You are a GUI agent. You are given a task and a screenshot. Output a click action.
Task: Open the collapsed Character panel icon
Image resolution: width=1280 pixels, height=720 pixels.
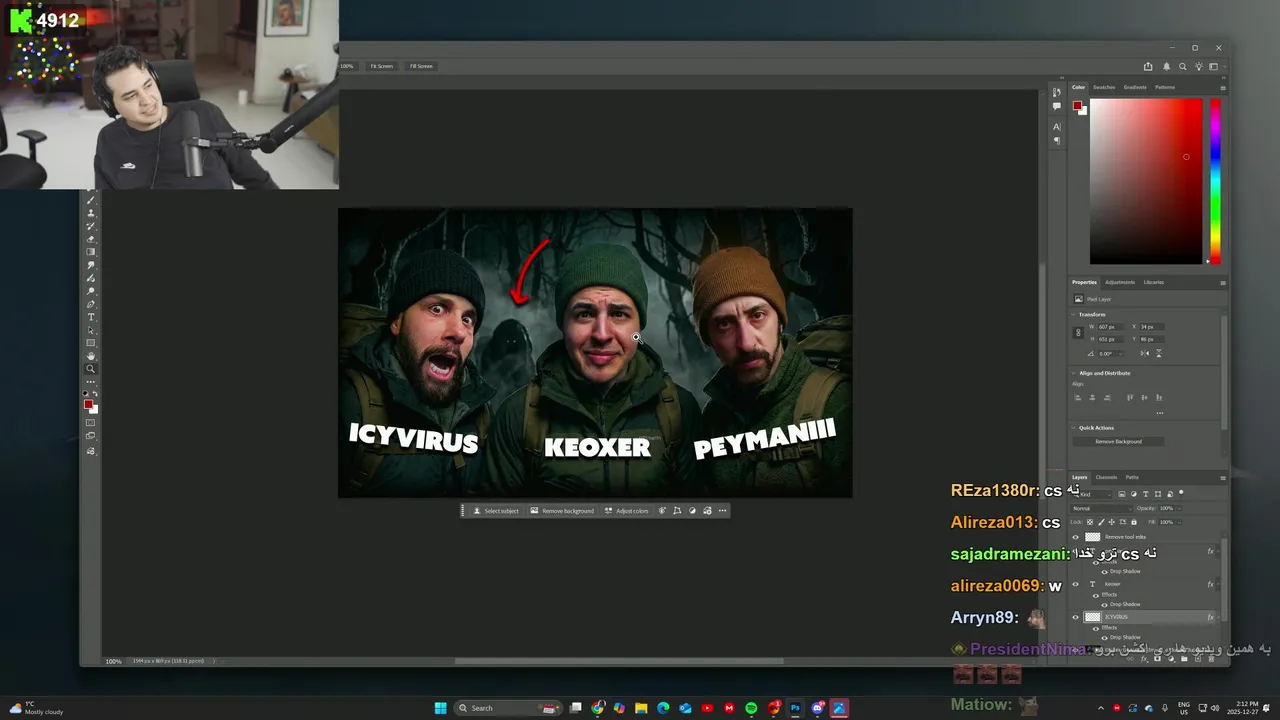[x=1056, y=127]
